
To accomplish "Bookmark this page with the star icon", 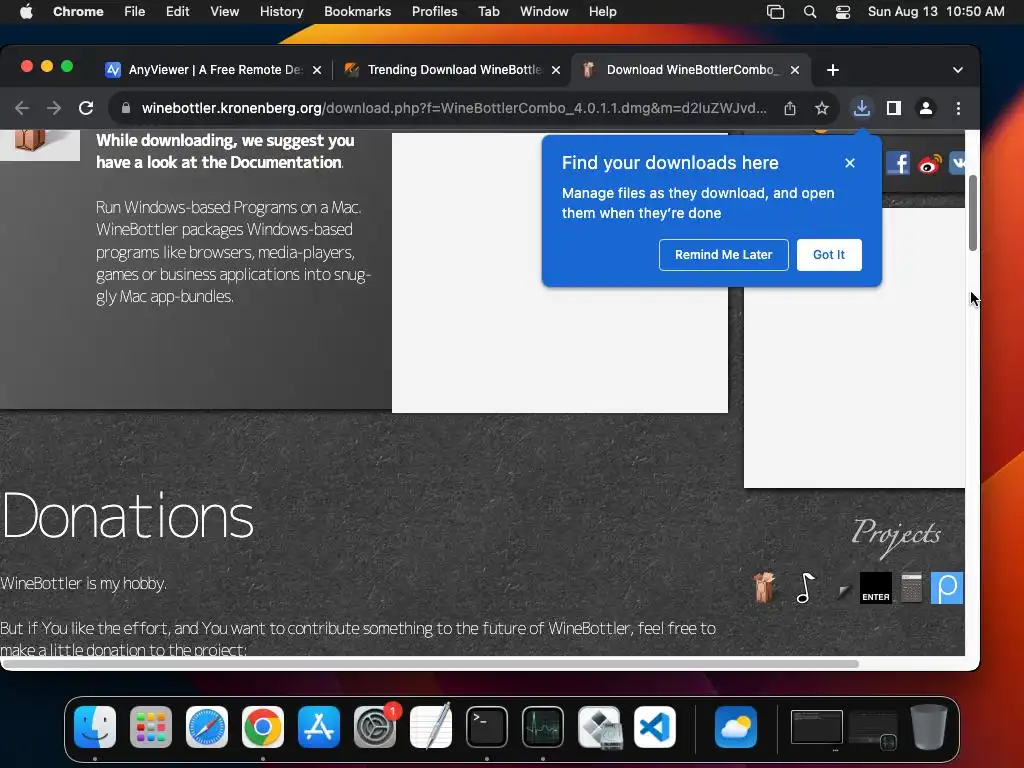I will pyautogui.click(x=822, y=108).
